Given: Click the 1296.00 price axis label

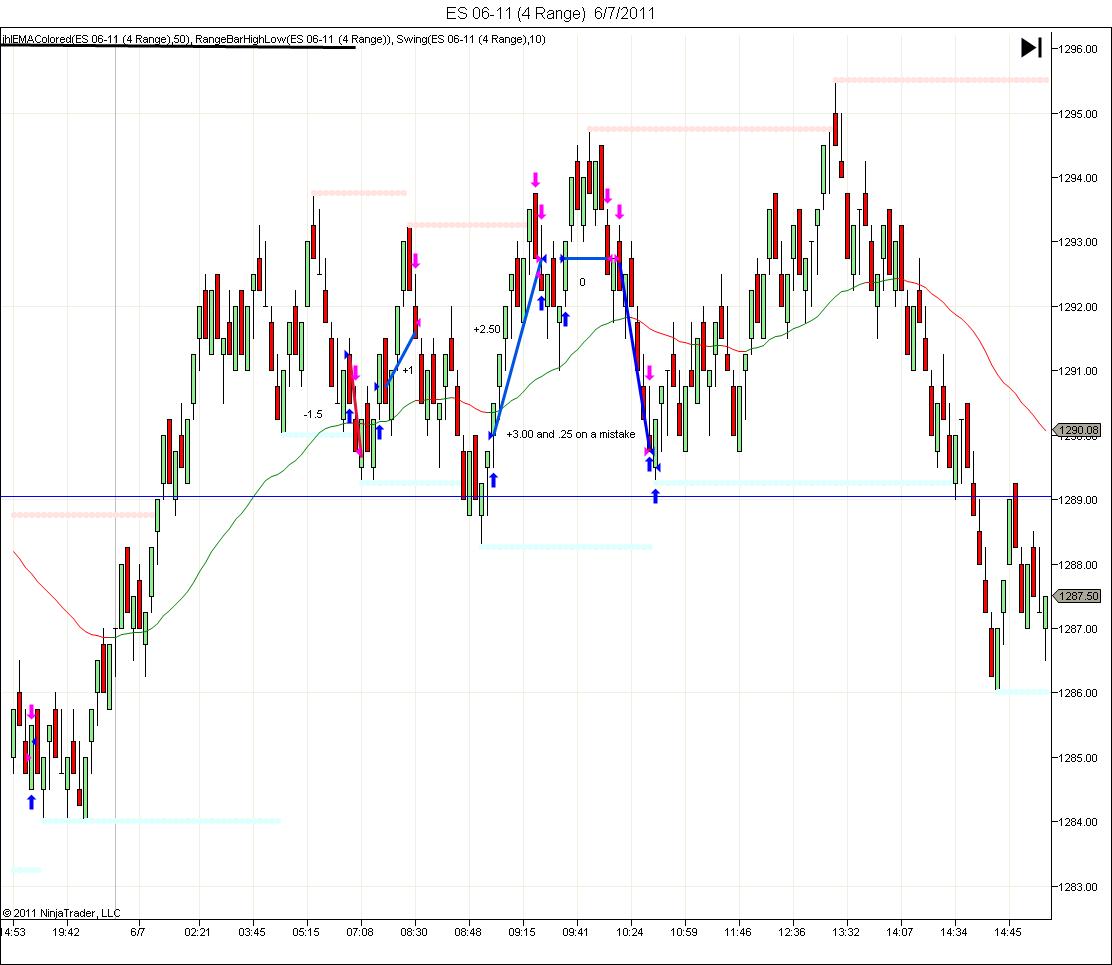Looking at the screenshot, I should 1078,49.
